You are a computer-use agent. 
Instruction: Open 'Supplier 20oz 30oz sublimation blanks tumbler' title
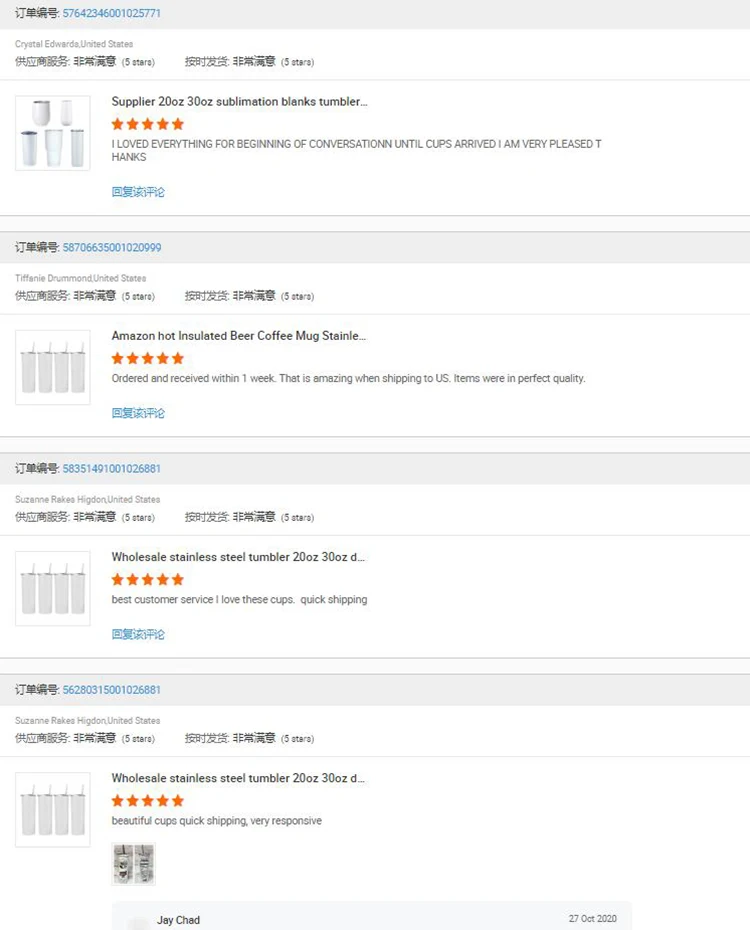point(239,102)
